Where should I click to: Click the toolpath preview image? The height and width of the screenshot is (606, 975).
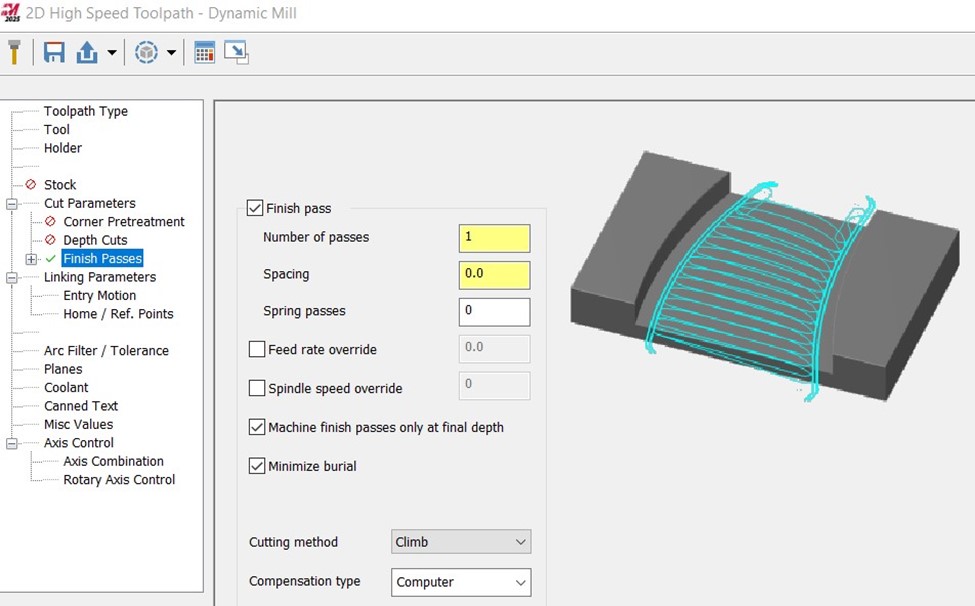tap(765, 275)
